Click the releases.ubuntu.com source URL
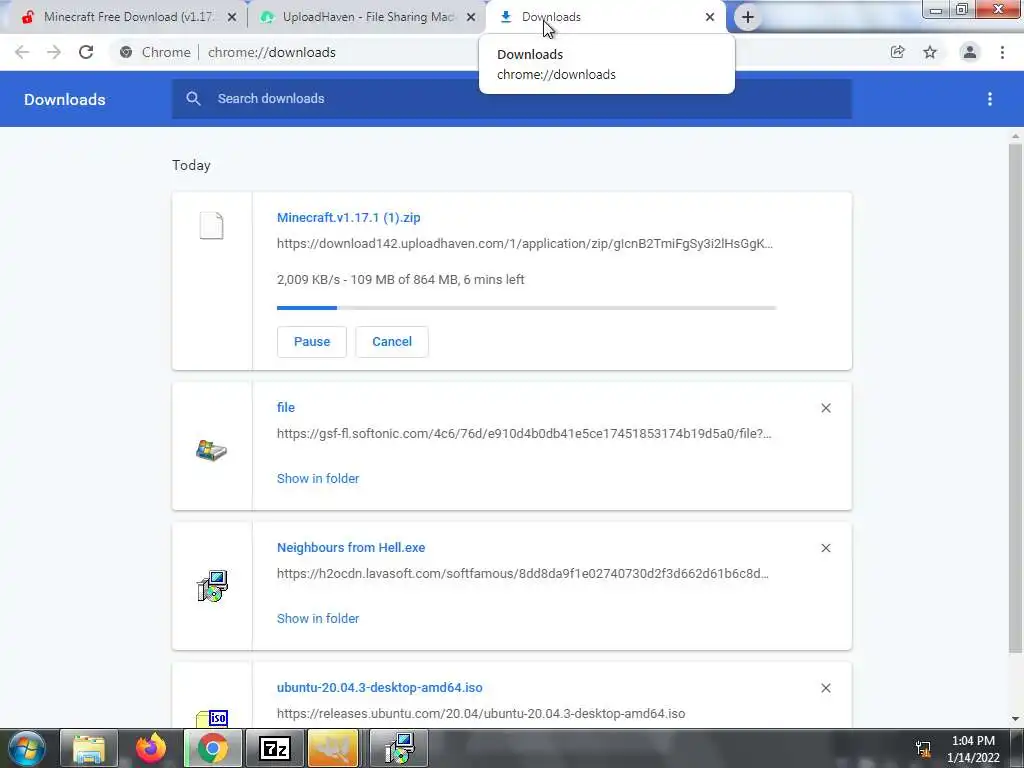Image resolution: width=1024 pixels, height=768 pixels. coord(481,714)
